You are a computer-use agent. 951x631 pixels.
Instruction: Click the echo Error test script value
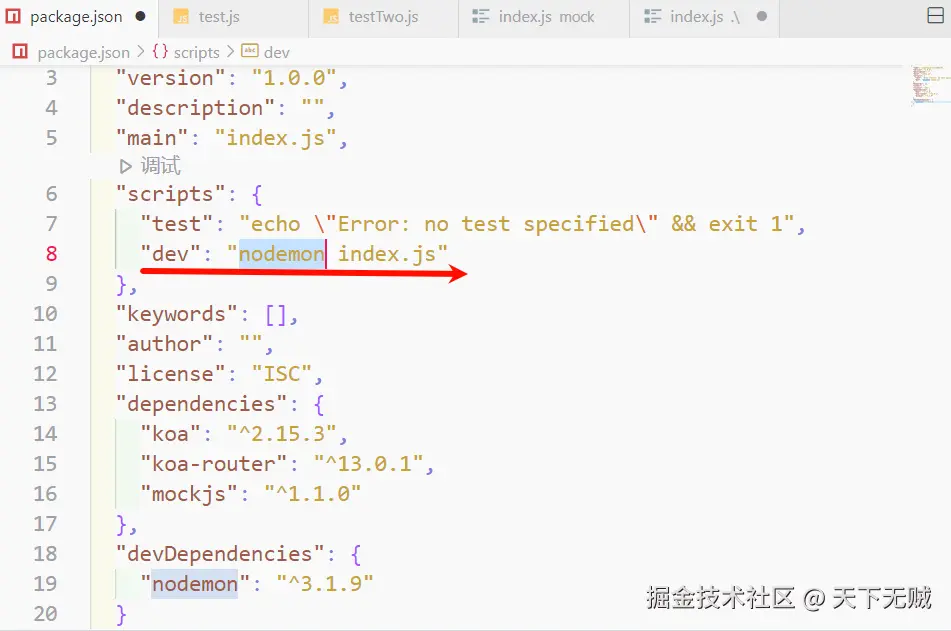coord(517,224)
